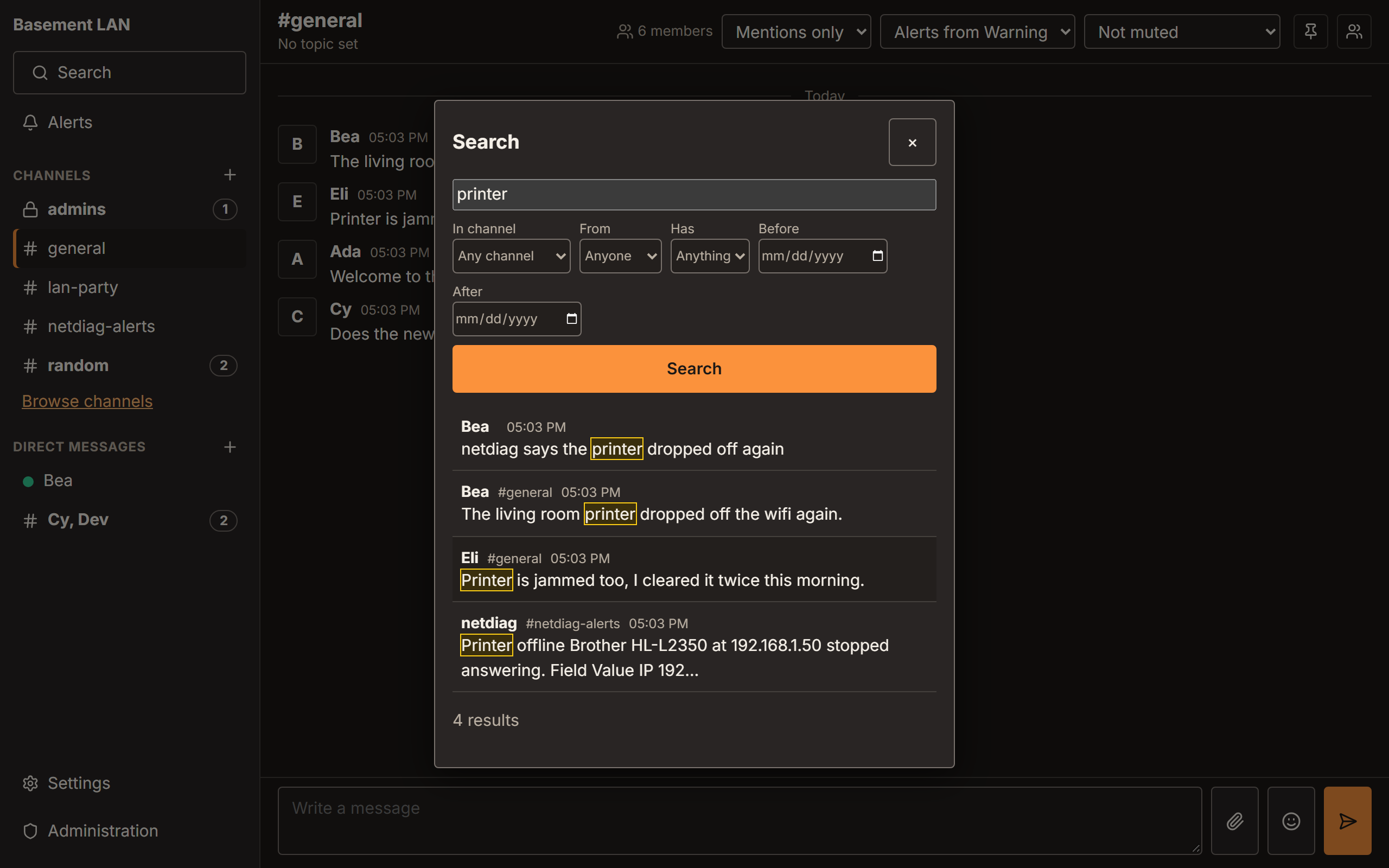Open Eli's result 'Printer is jammed too'
The image size is (1389, 868).
pos(694,569)
